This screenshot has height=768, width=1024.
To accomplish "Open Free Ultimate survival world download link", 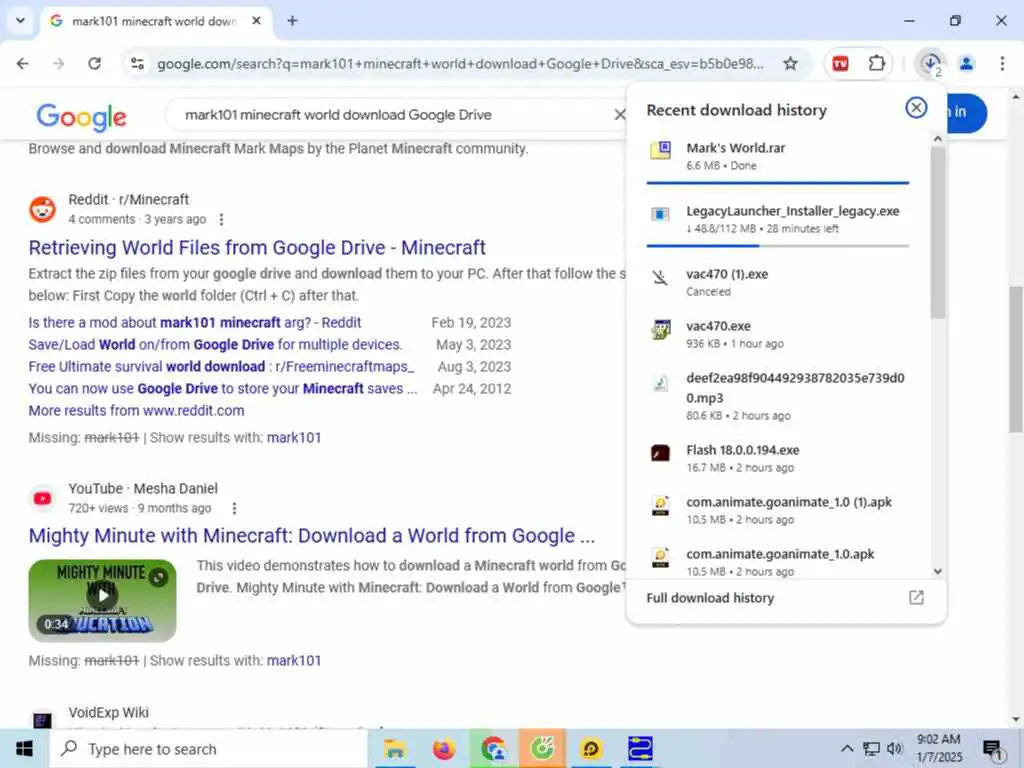I will coord(221,367).
